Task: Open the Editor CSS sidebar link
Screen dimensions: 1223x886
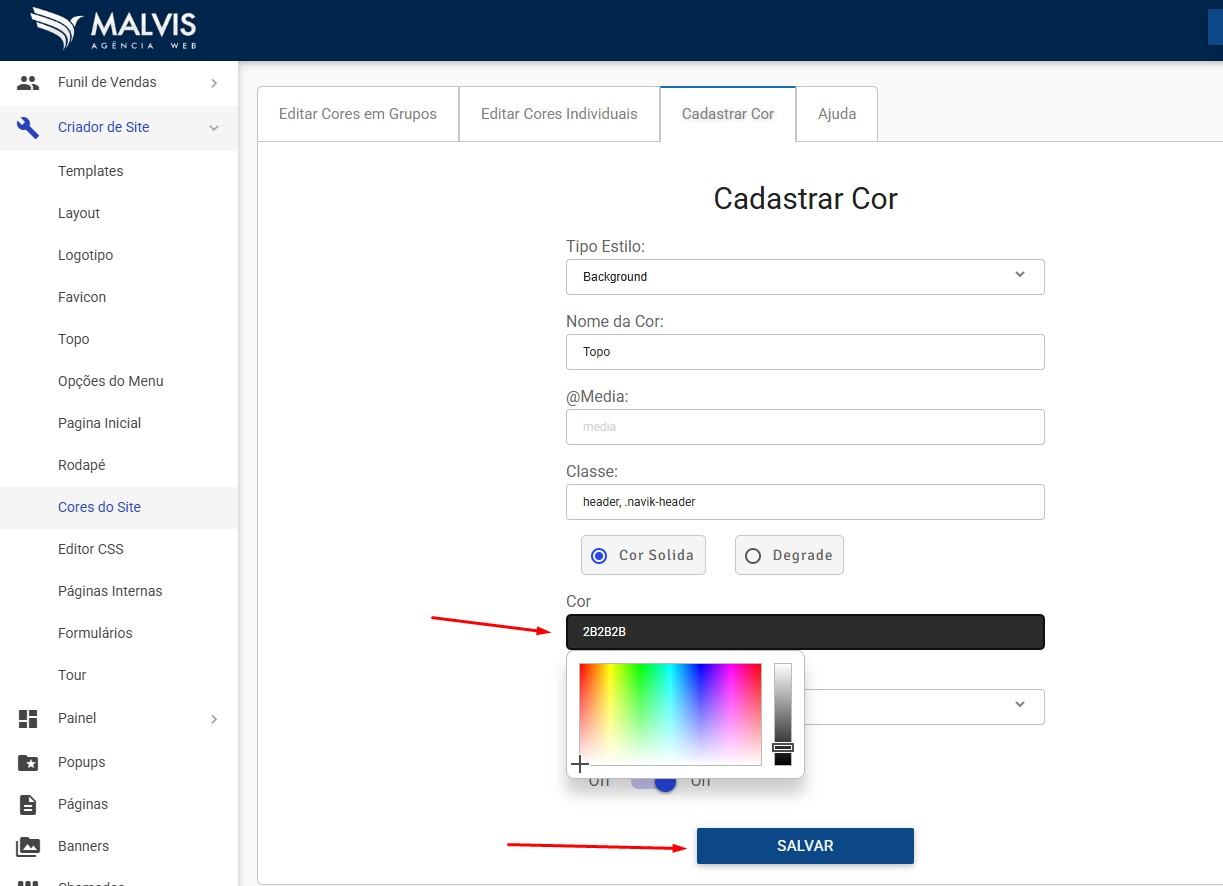Action: click(x=91, y=549)
